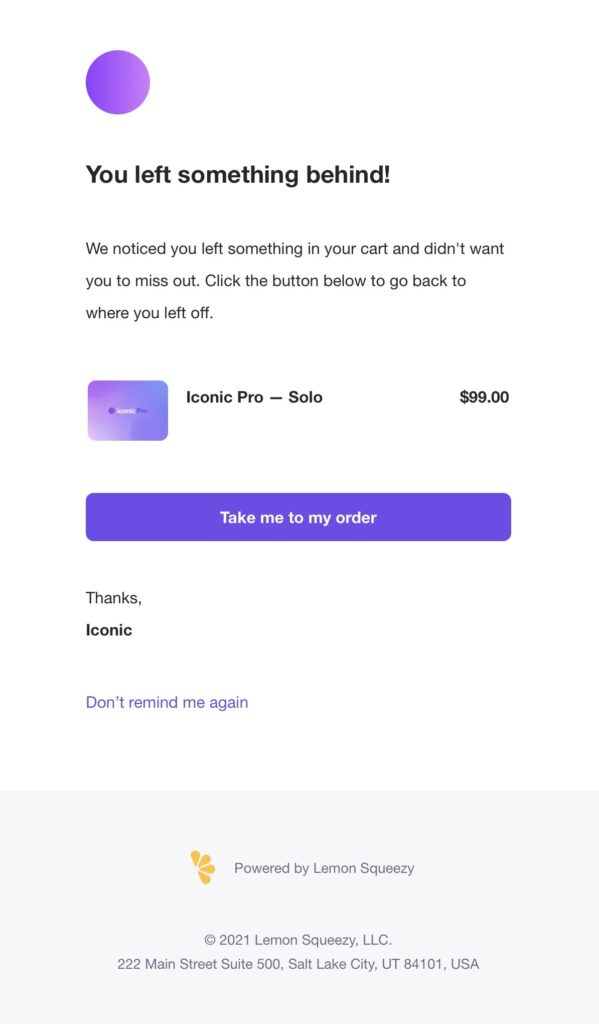
Task: Click the yellow Lemon Squeezy lemon icon
Action: (x=202, y=868)
